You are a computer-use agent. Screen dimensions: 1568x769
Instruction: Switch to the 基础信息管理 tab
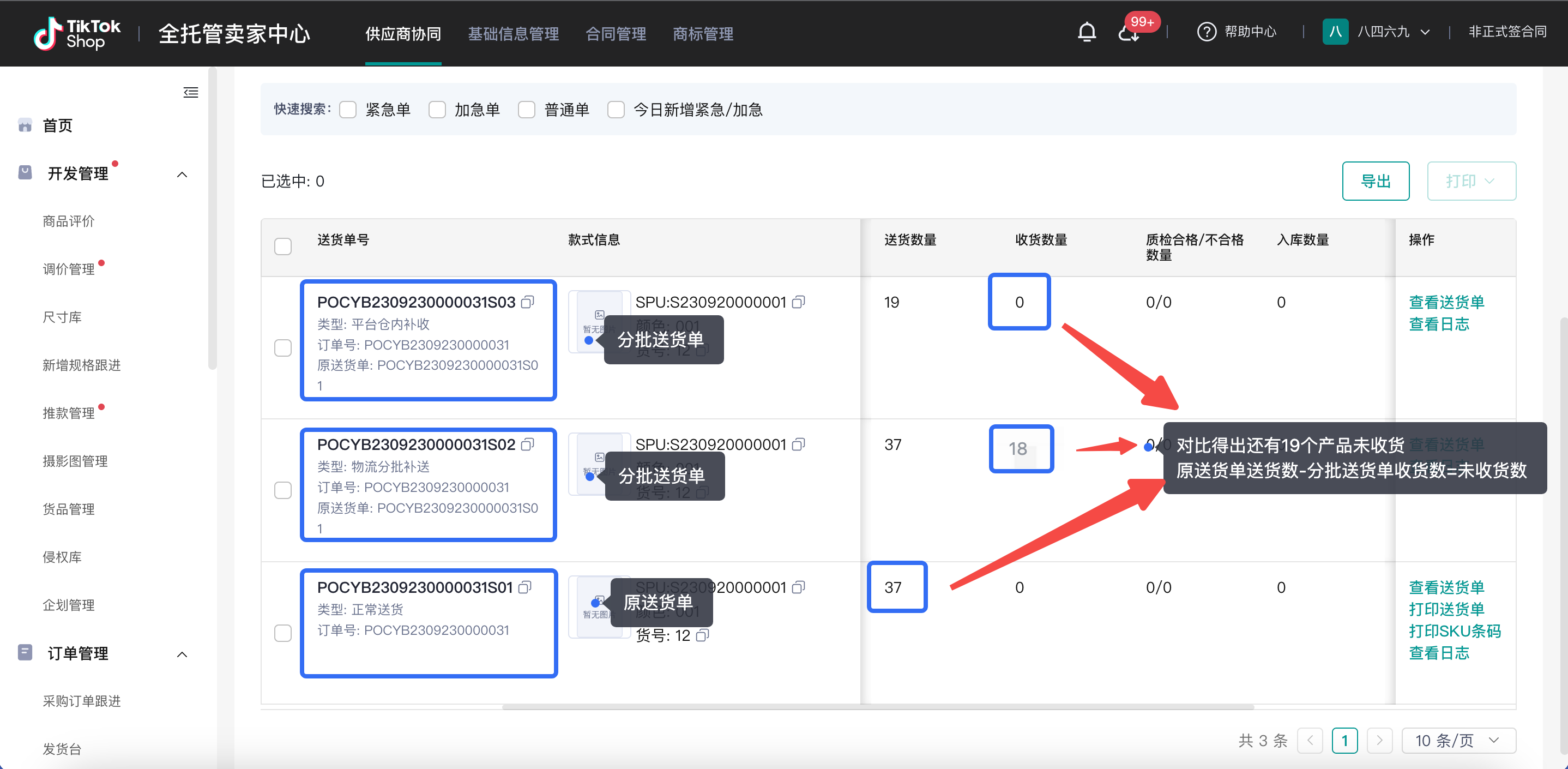(x=513, y=34)
